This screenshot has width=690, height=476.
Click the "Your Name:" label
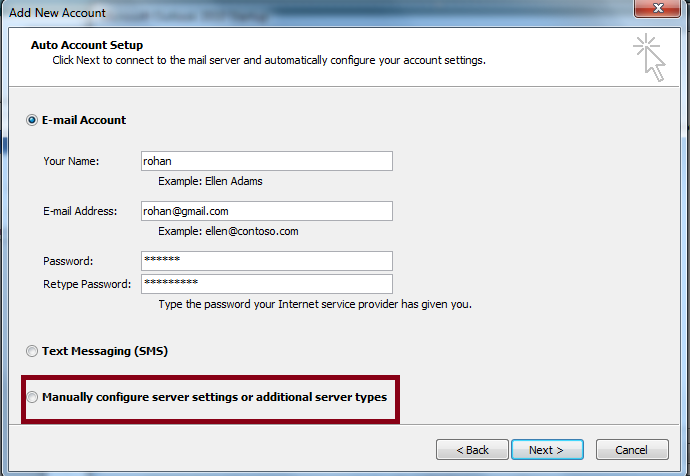73,161
